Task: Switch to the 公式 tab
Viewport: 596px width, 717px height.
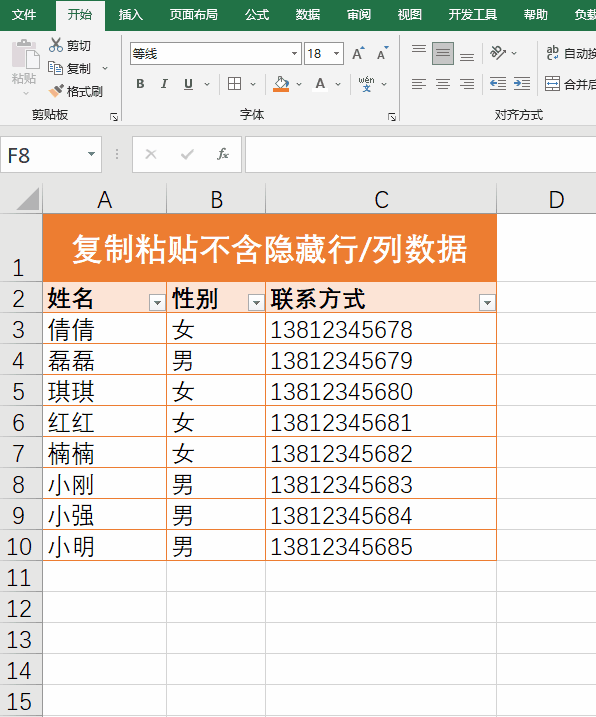Action: pos(257,15)
